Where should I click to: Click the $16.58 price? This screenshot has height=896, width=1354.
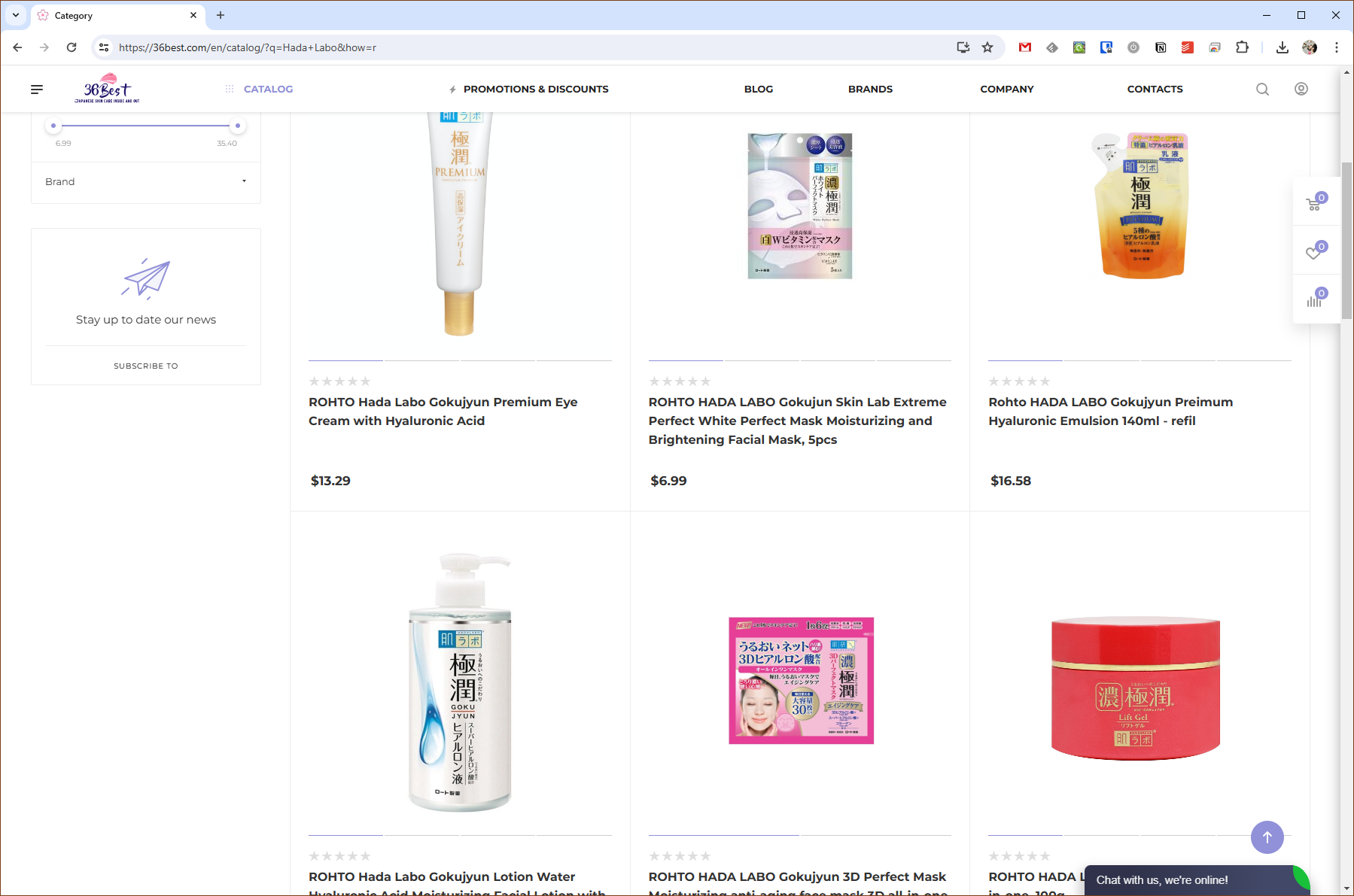tap(1011, 481)
